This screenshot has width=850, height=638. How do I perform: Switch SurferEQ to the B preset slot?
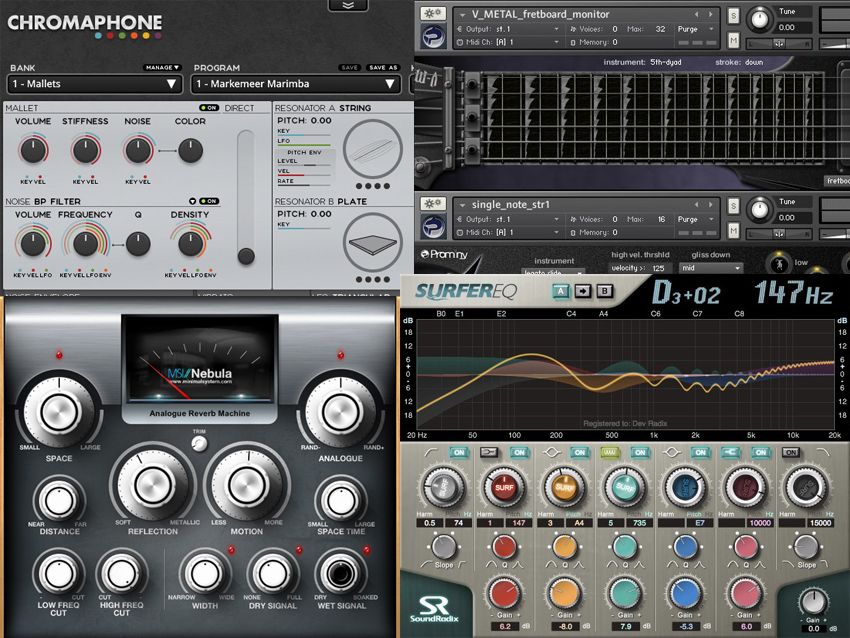coord(604,291)
